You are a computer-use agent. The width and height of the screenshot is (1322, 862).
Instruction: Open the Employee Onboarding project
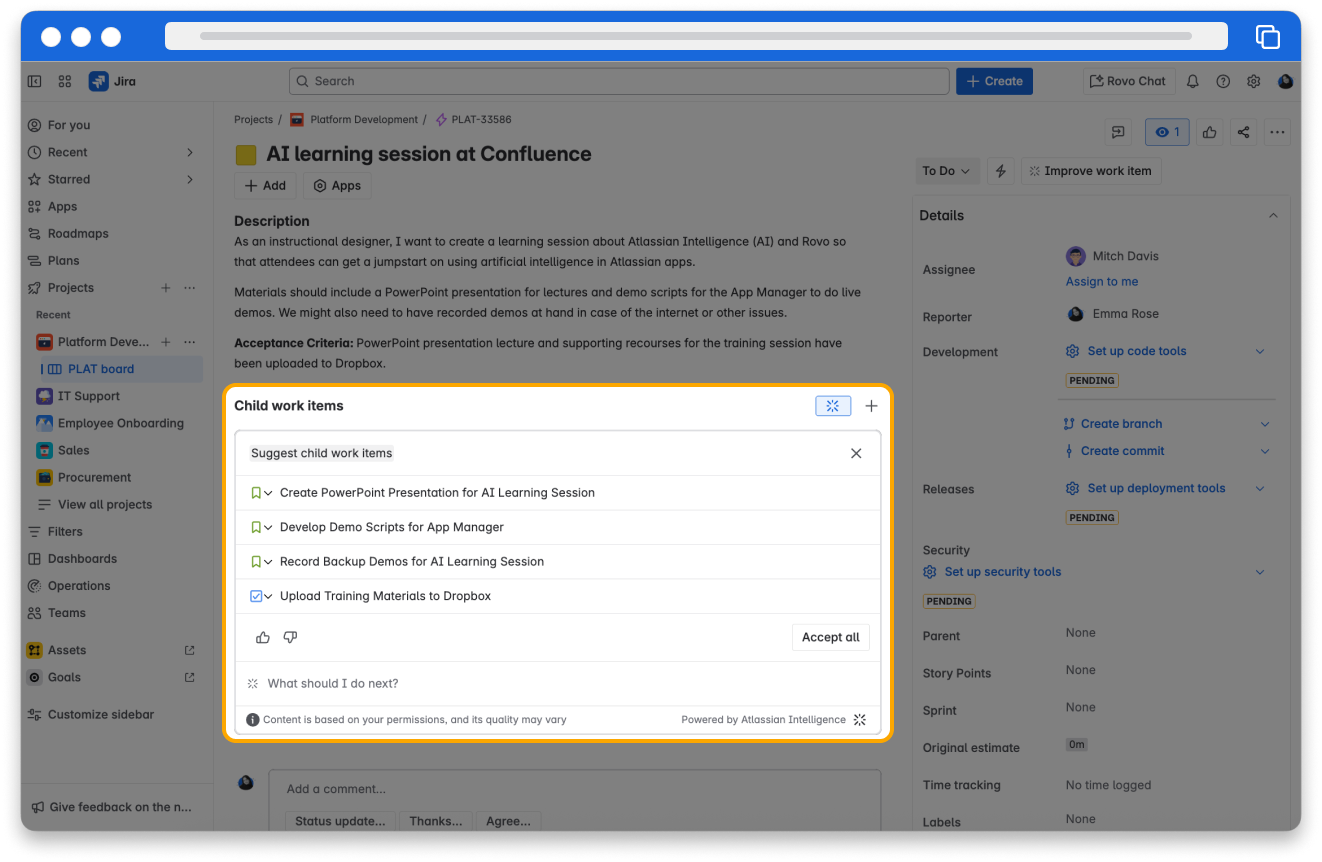coord(118,423)
